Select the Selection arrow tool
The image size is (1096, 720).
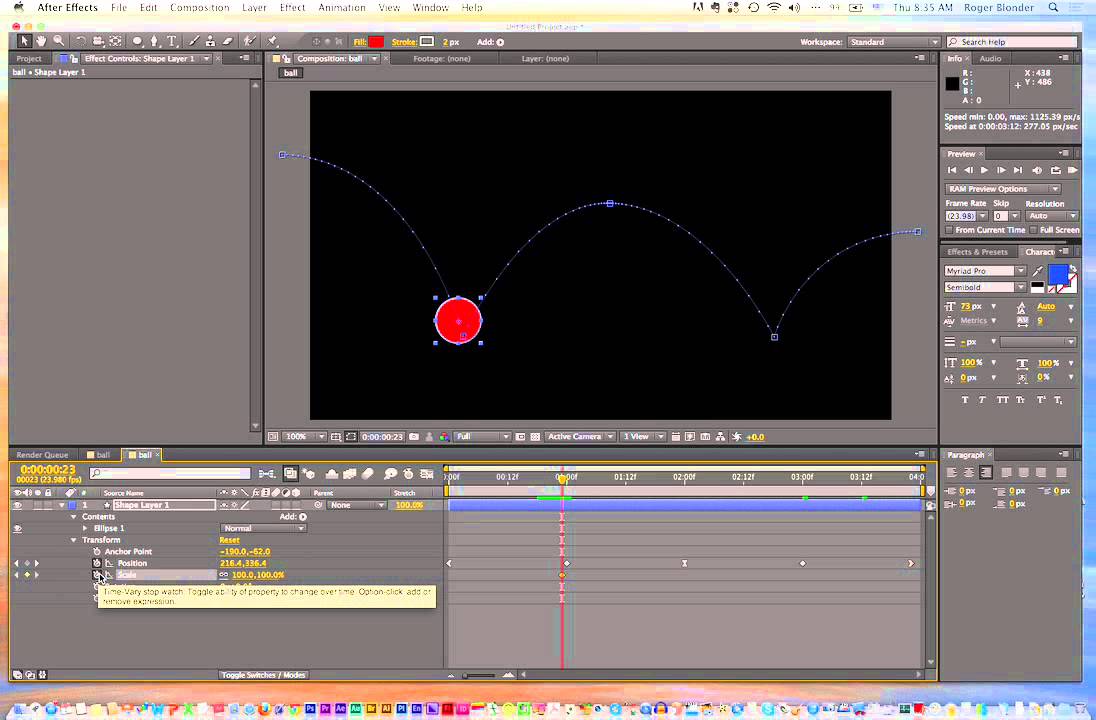pos(24,41)
